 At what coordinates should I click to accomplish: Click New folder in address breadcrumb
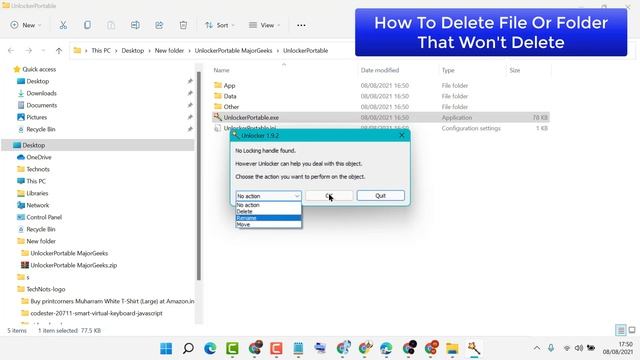(x=169, y=51)
